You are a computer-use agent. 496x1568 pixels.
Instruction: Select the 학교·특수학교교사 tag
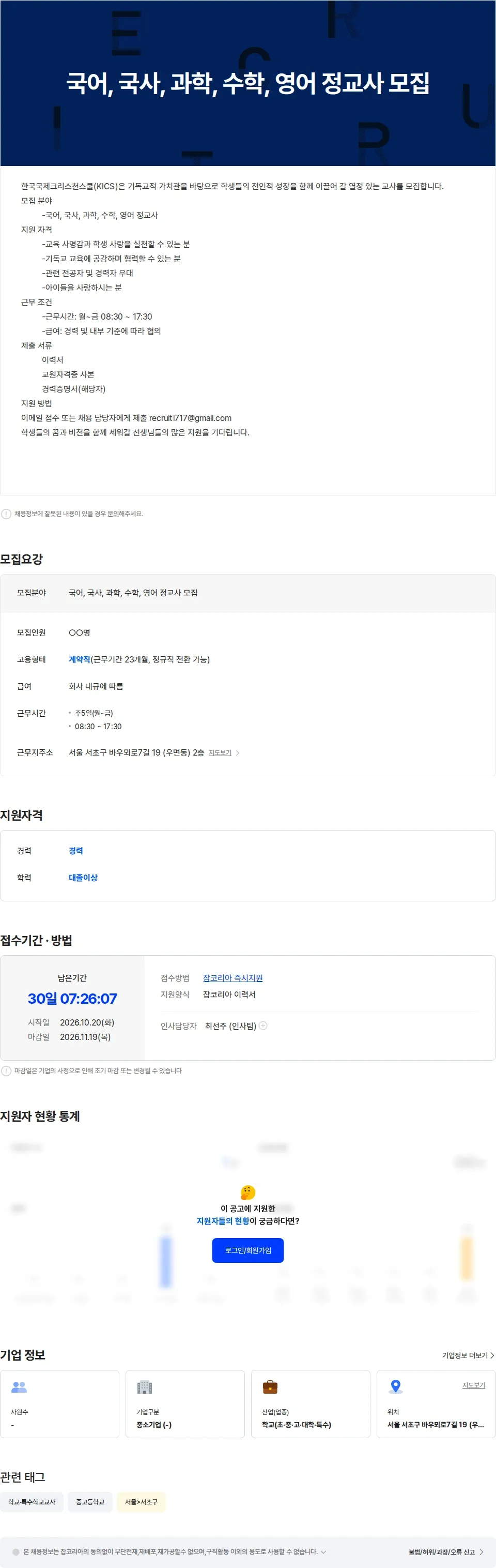pyautogui.click(x=32, y=1502)
